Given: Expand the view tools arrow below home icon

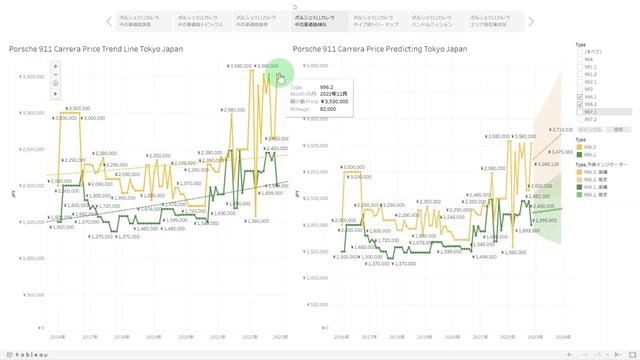Looking at the screenshot, I should 56,94.
